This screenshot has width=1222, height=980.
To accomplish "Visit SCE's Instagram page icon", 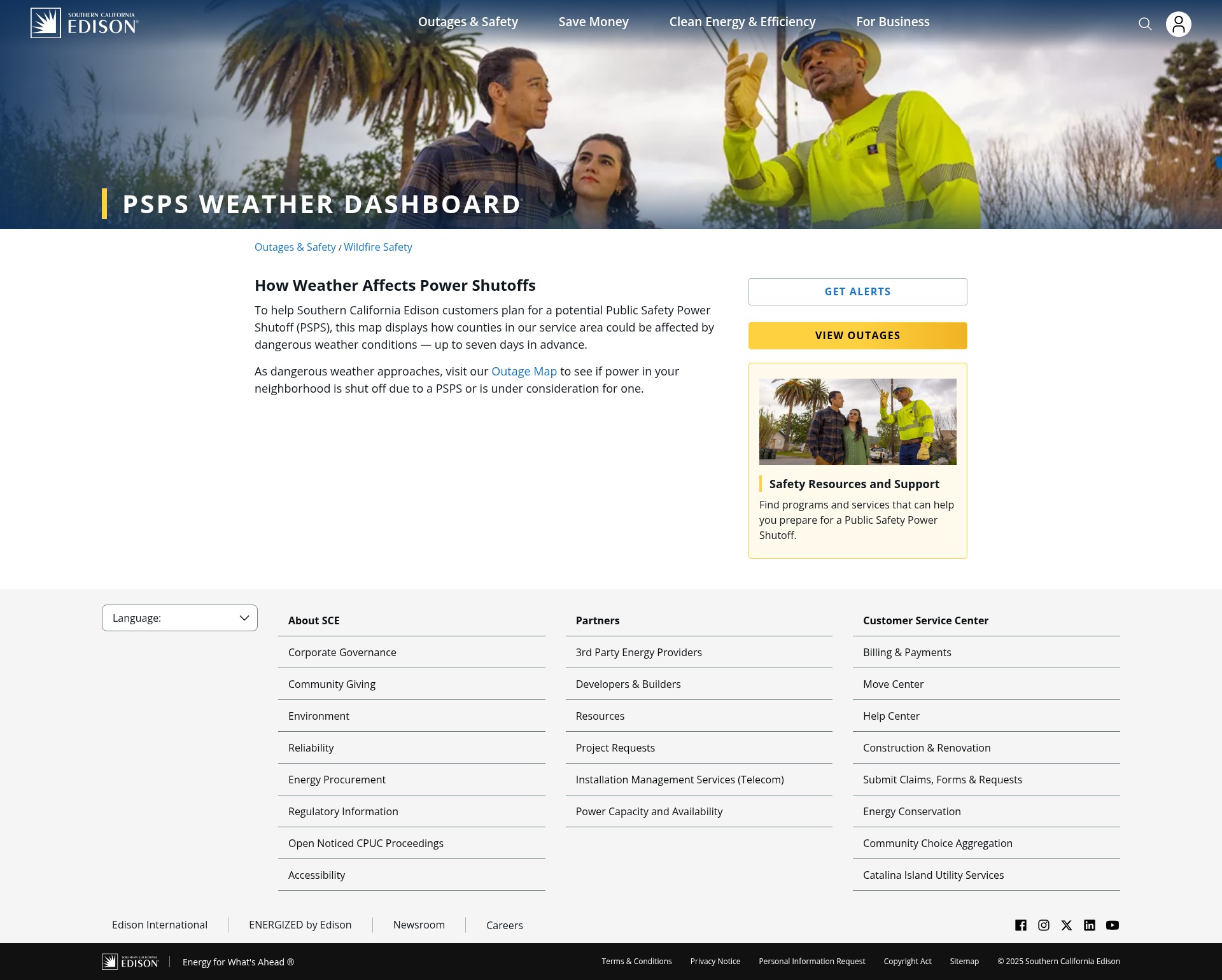I will click(1044, 925).
